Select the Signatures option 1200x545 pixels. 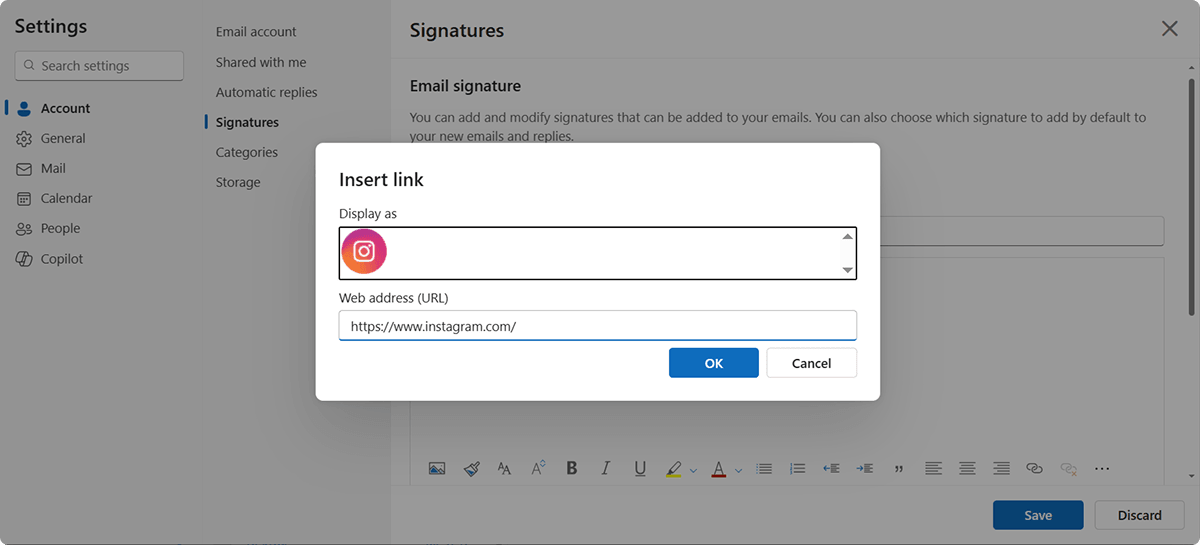coord(247,122)
